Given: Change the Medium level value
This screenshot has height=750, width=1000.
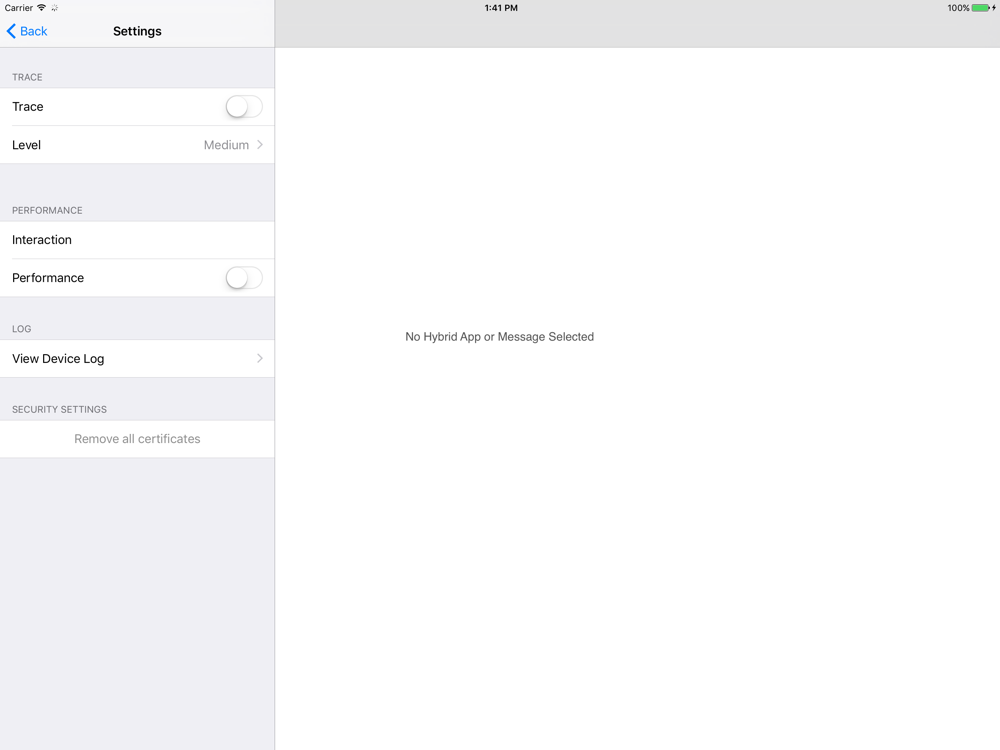Looking at the screenshot, I should pyautogui.click(x=226, y=145).
